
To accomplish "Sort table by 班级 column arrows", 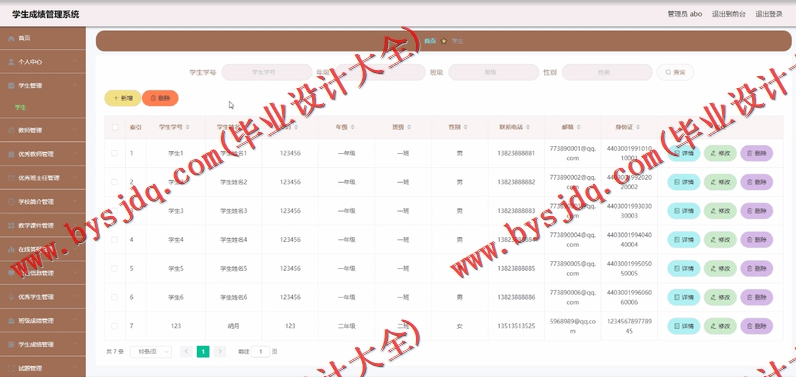I will click(409, 127).
